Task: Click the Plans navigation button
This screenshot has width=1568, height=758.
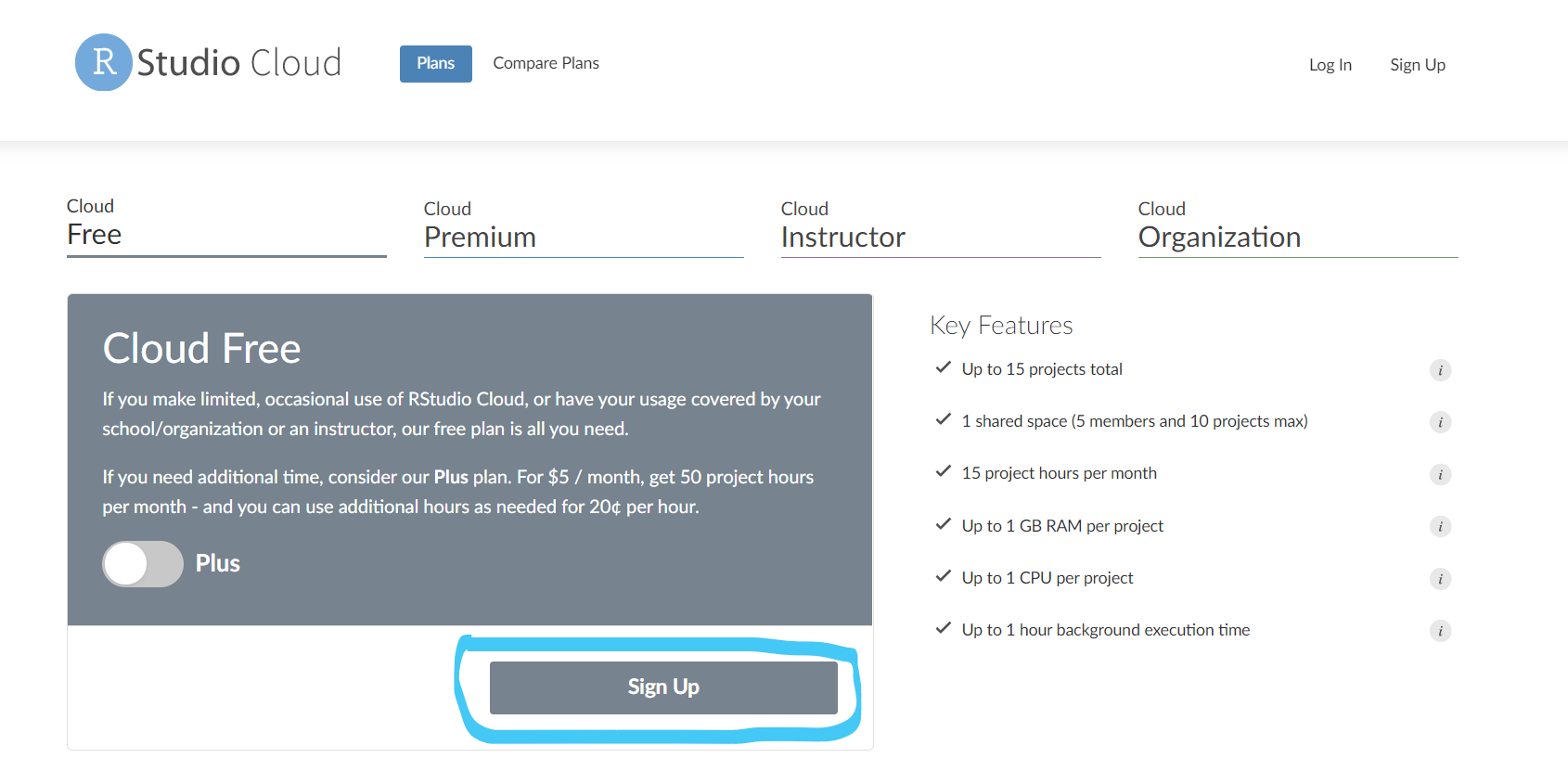Action: (435, 64)
